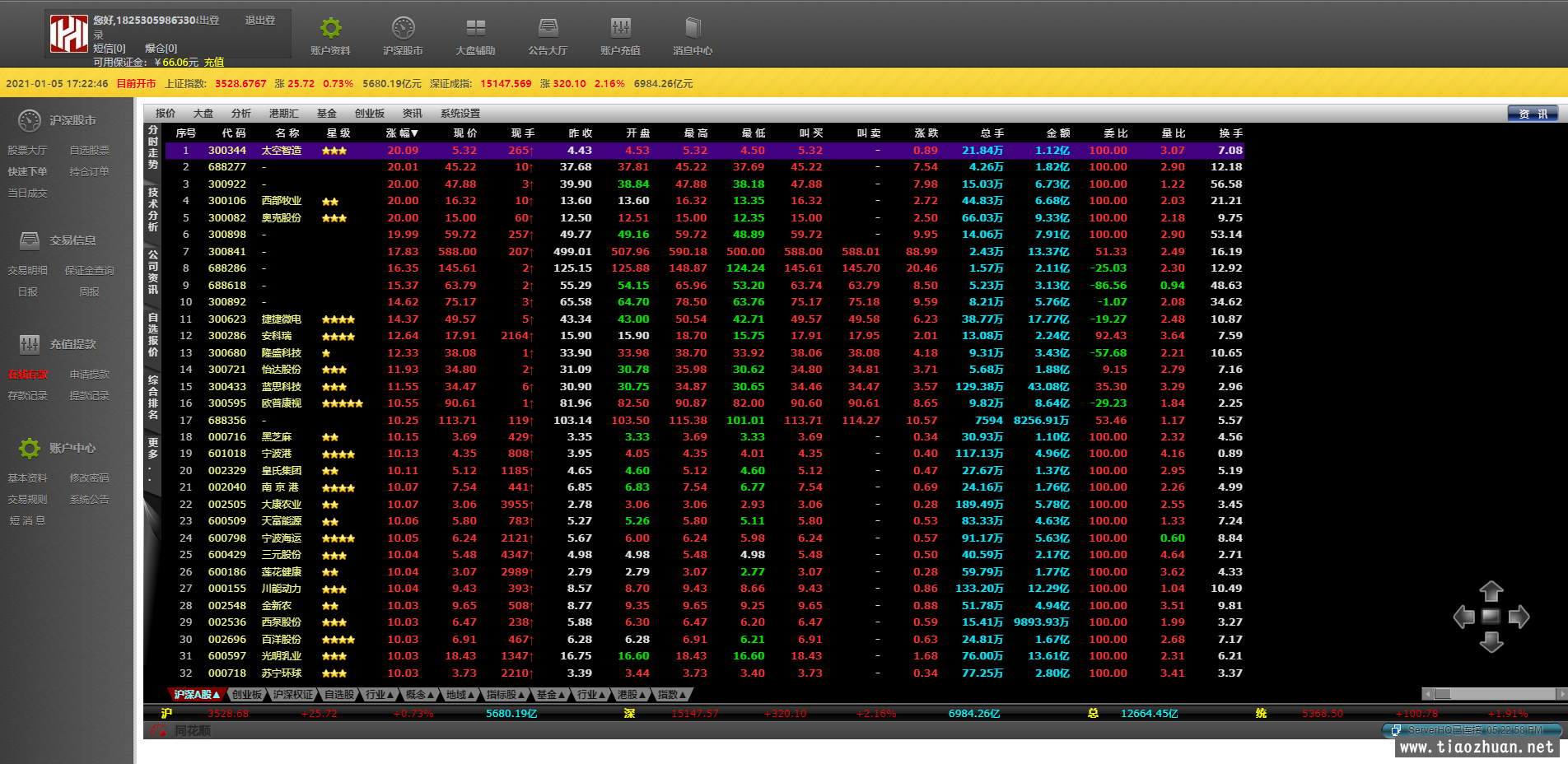Image resolution: width=1568 pixels, height=764 pixels.
Task: Open 短信[0] messages
Action: [110, 48]
